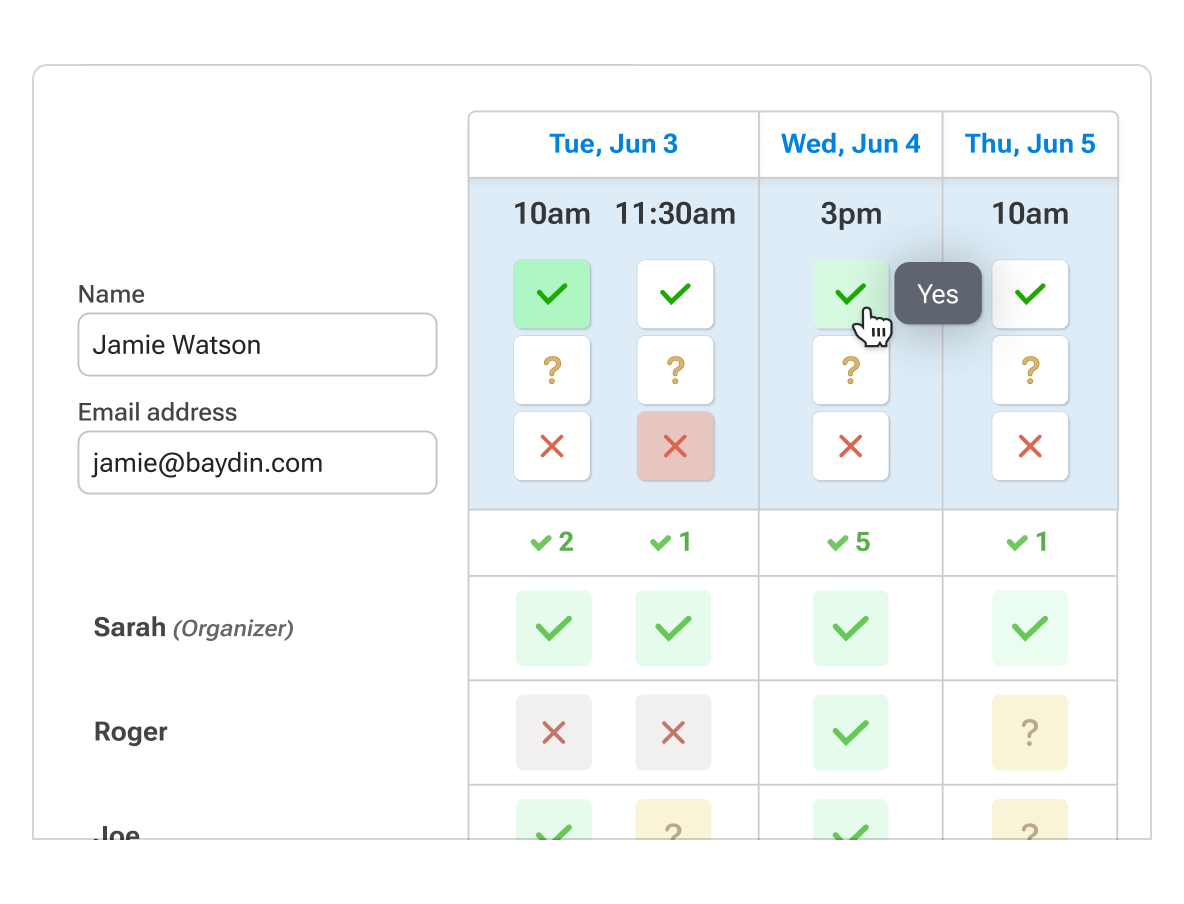
Task: Select the green checkmark count for Tuesday 10am
Action: tap(552, 541)
